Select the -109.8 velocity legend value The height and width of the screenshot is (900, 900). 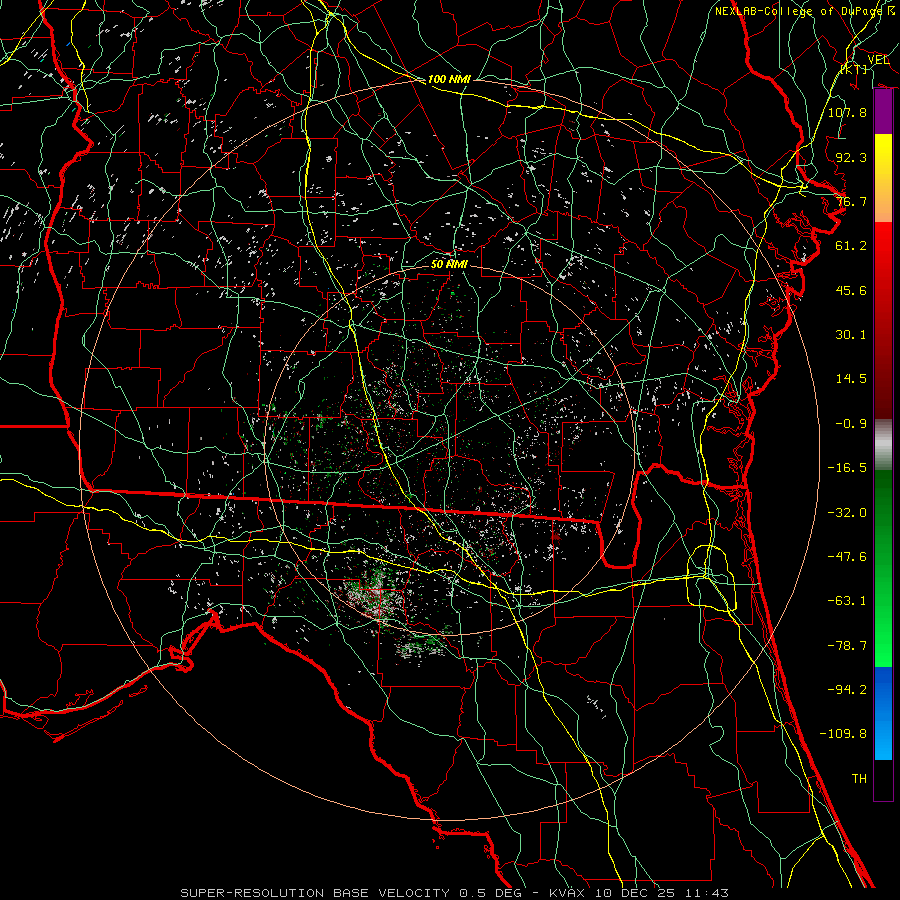pos(843,734)
